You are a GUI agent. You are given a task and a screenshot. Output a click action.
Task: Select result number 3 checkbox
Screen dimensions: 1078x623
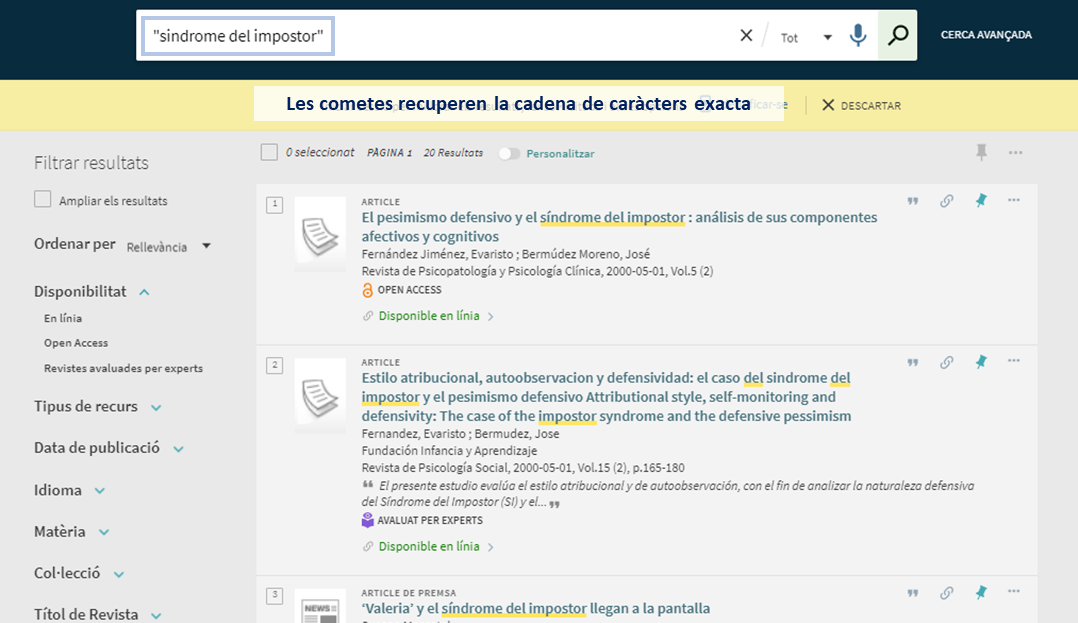[x=274, y=595]
